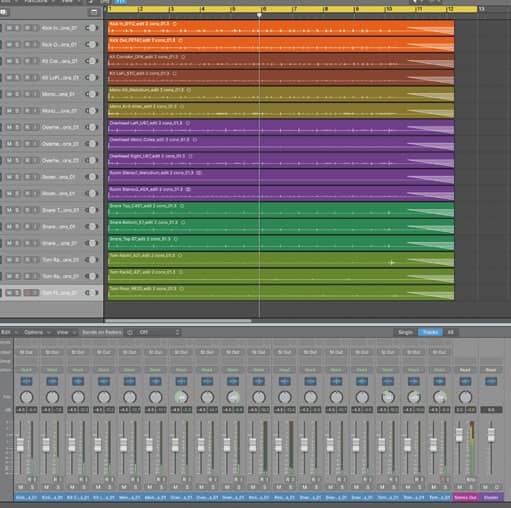This screenshot has width=511, height=508.
Task: Open Read automation mode on Kit L strip
Action: (104, 370)
